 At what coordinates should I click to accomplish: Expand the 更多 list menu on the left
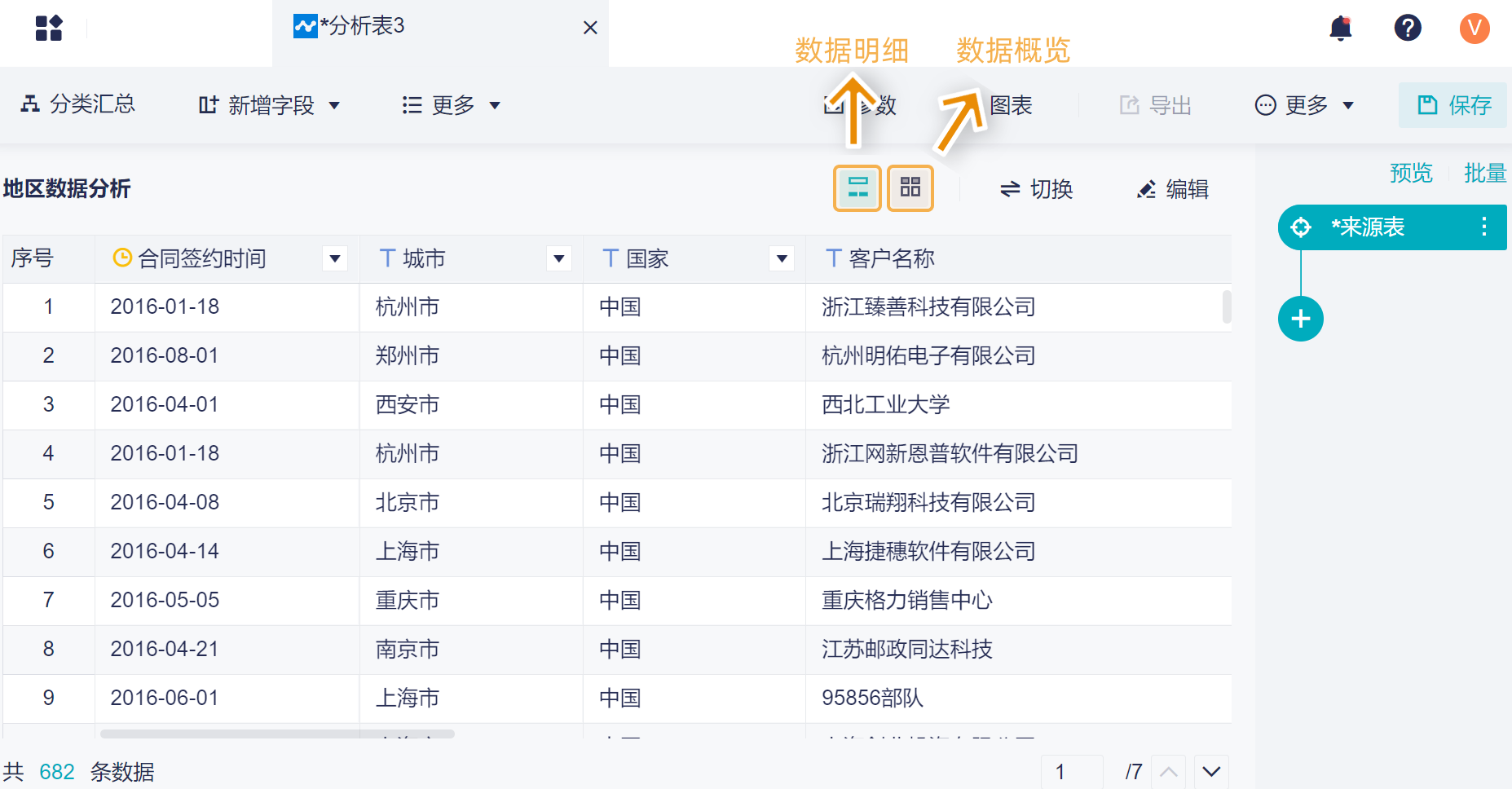point(452,105)
